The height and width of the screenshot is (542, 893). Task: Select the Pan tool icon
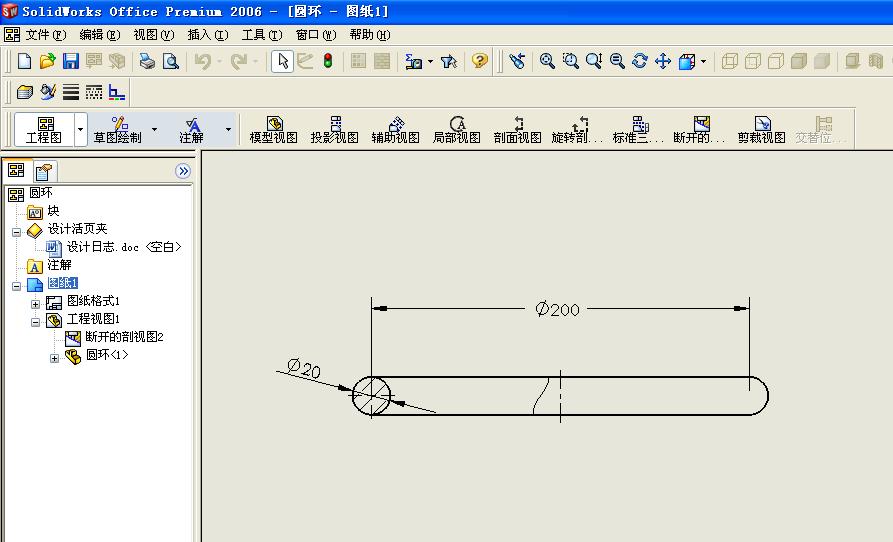click(x=663, y=61)
